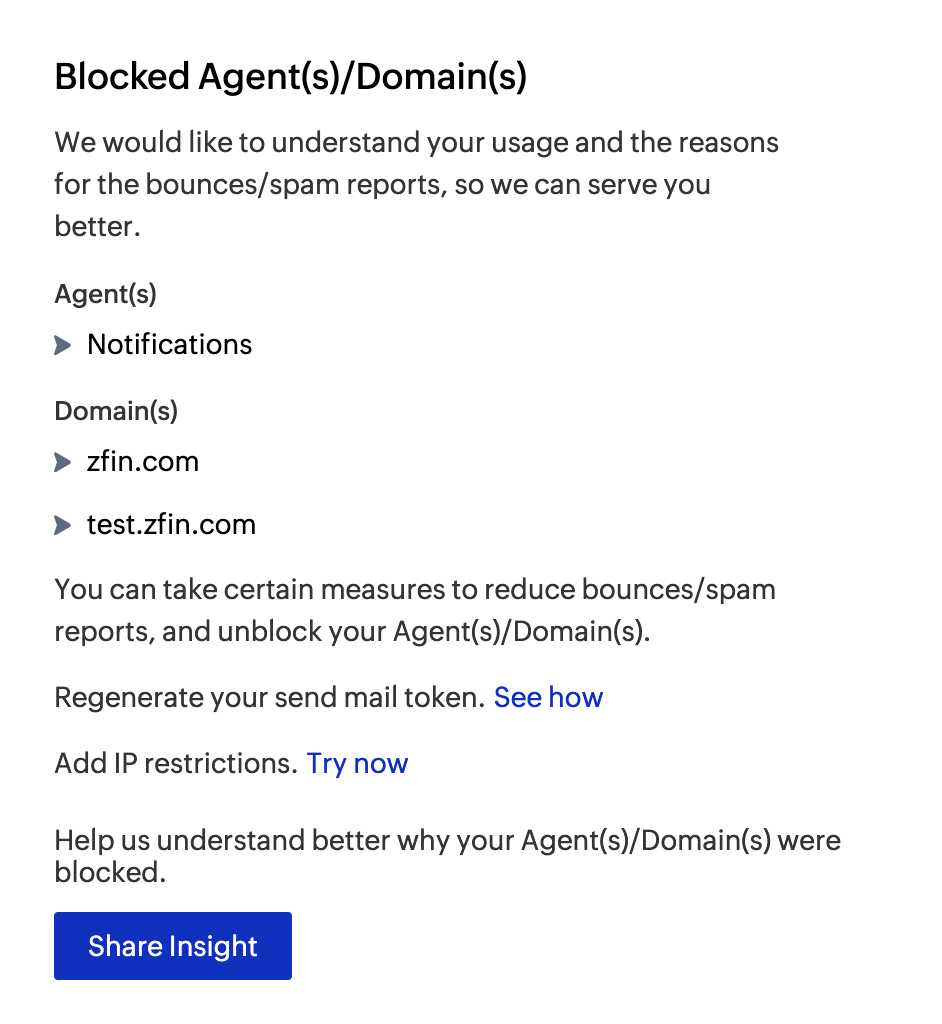Image resolution: width=942 pixels, height=1024 pixels.
Task: Open the "Try now" link
Action: tap(357, 763)
